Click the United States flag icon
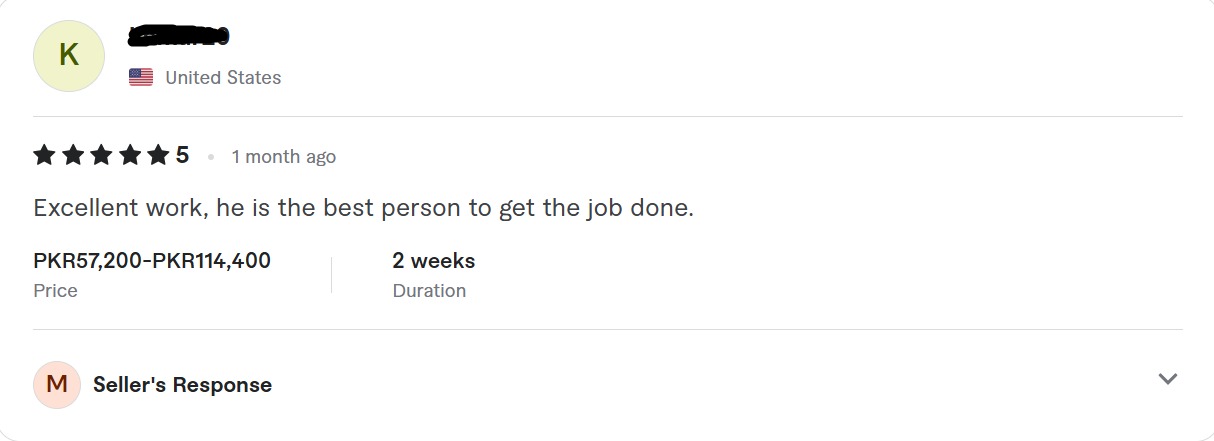Screen dimensions: 1214x441 [x=141, y=77]
